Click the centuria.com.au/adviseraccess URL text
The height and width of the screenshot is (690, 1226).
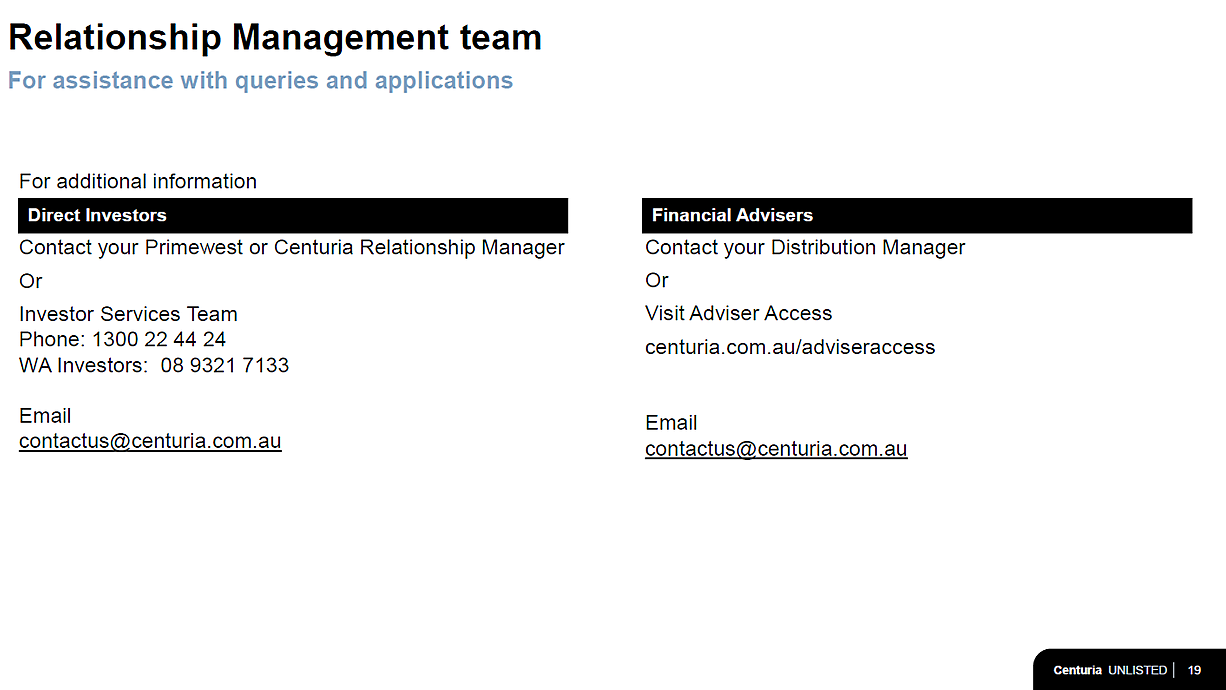[x=790, y=347]
